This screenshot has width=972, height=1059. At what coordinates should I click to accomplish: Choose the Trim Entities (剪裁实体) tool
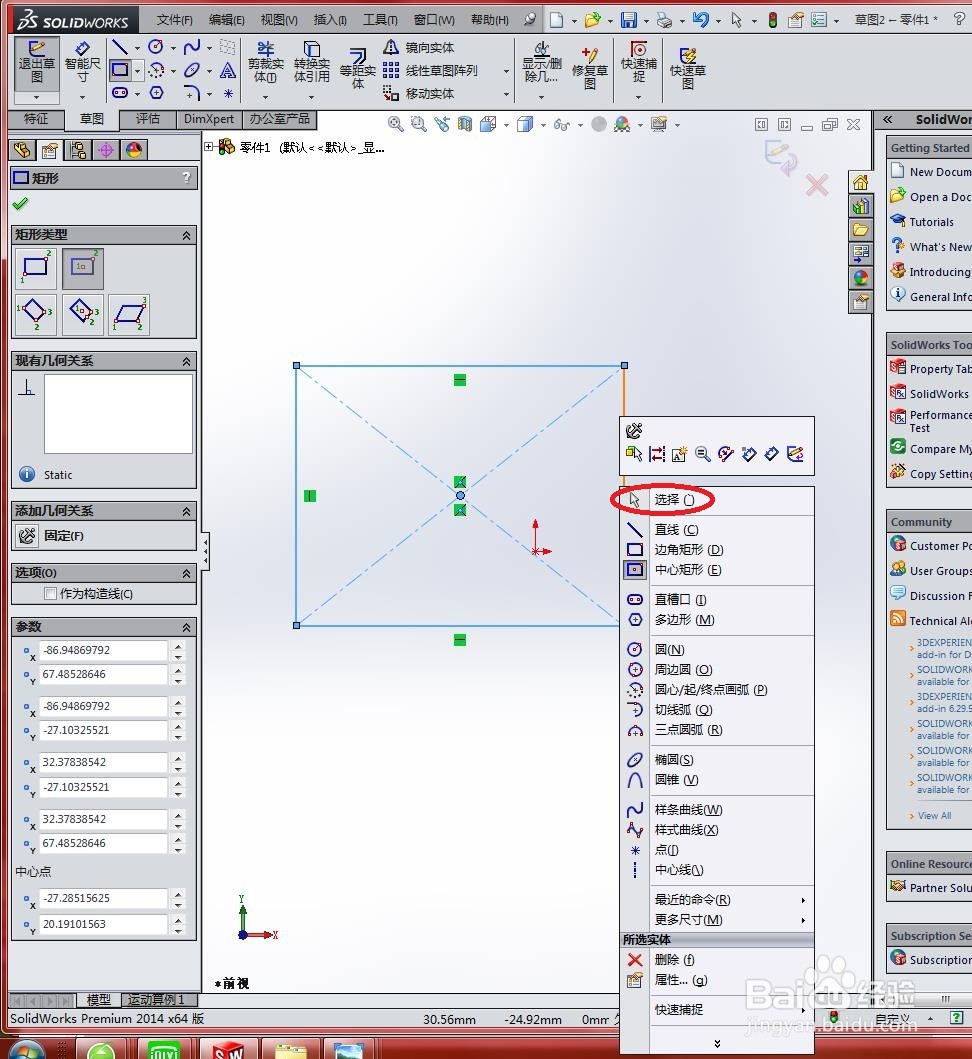[x=265, y=61]
